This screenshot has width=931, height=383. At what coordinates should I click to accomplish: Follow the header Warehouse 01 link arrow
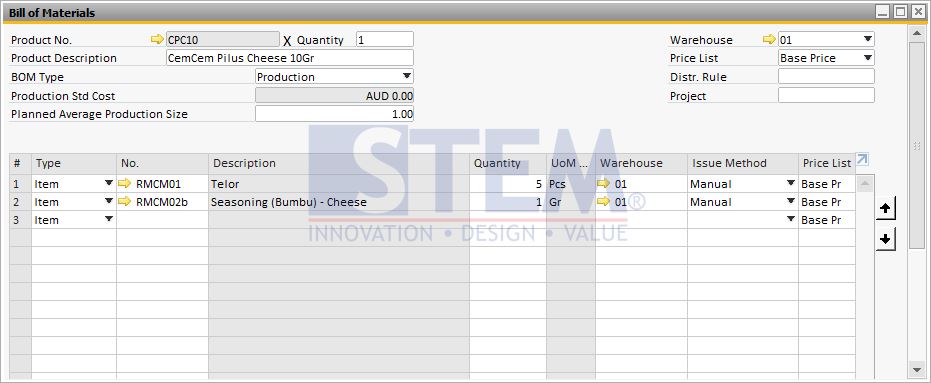(x=769, y=40)
